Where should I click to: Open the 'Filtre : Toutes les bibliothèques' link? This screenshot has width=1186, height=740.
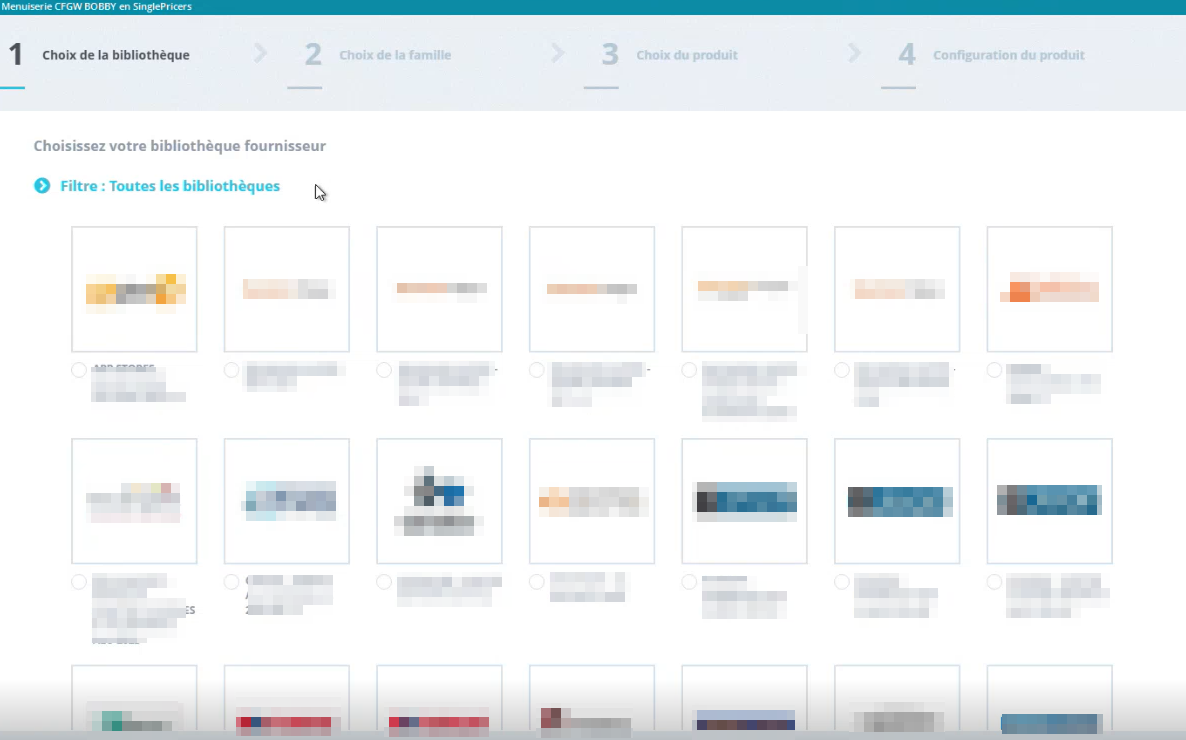point(170,186)
